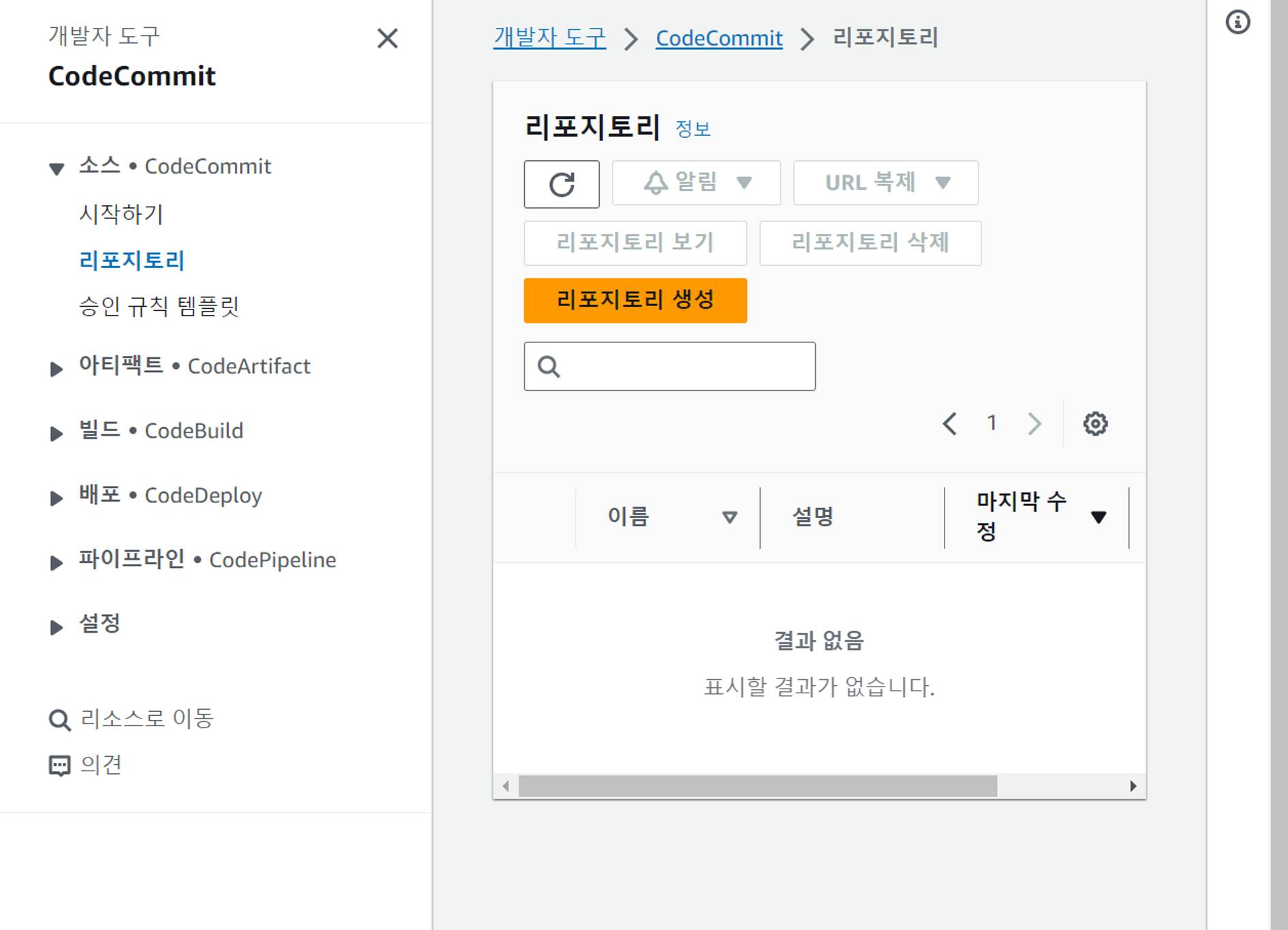The image size is (1288, 930).
Task: Open 승인 규칙 템플릿 in sidebar
Action: (x=159, y=306)
